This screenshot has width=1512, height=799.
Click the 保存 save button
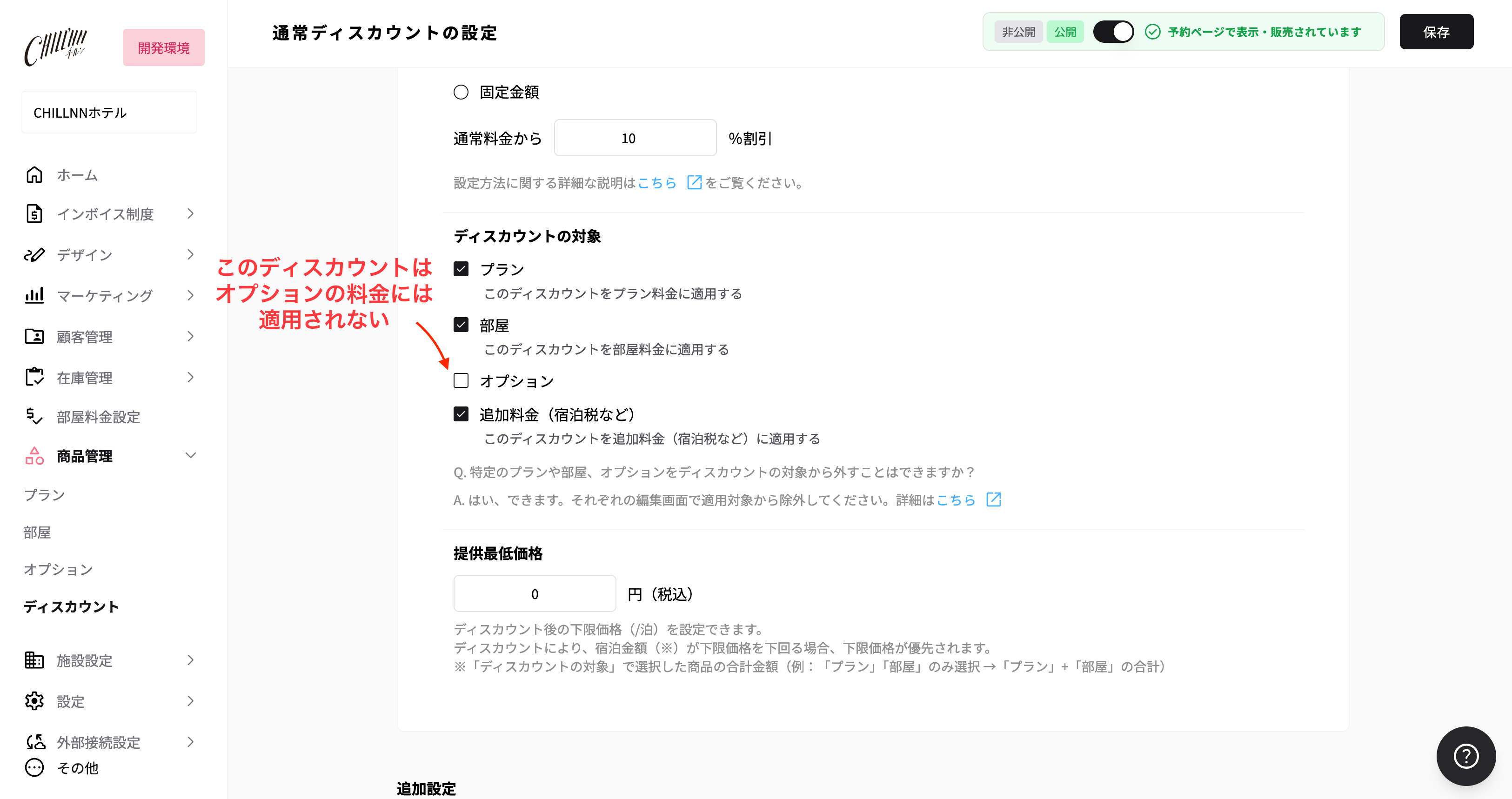[x=1436, y=32]
